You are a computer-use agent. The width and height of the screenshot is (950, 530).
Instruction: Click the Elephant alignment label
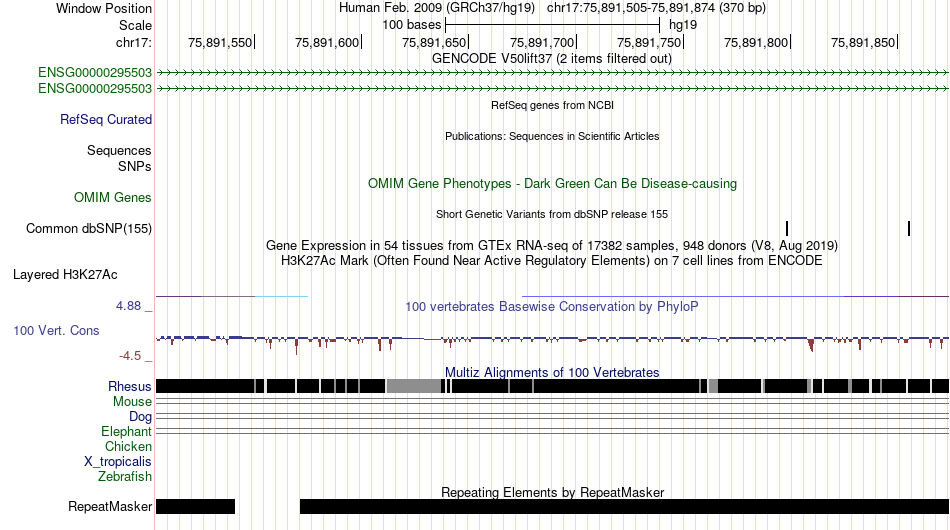click(x=126, y=431)
